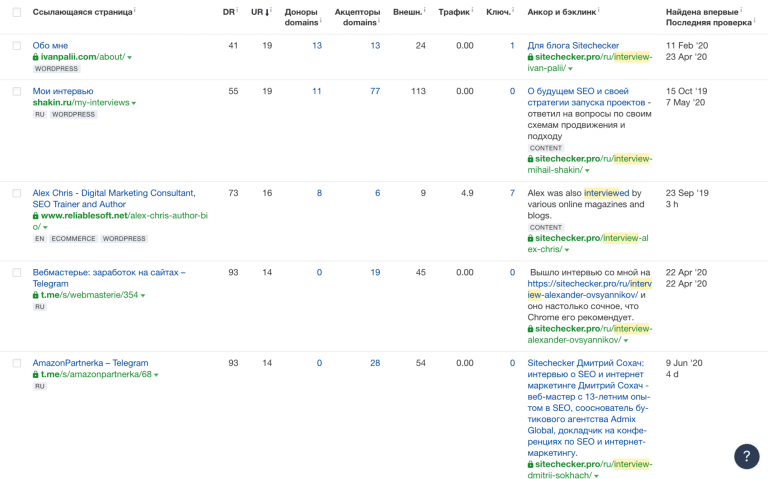Click the WORDPRESS tag under ivanpalii.com
Viewport: 768px width, 479px height.
click(56, 69)
